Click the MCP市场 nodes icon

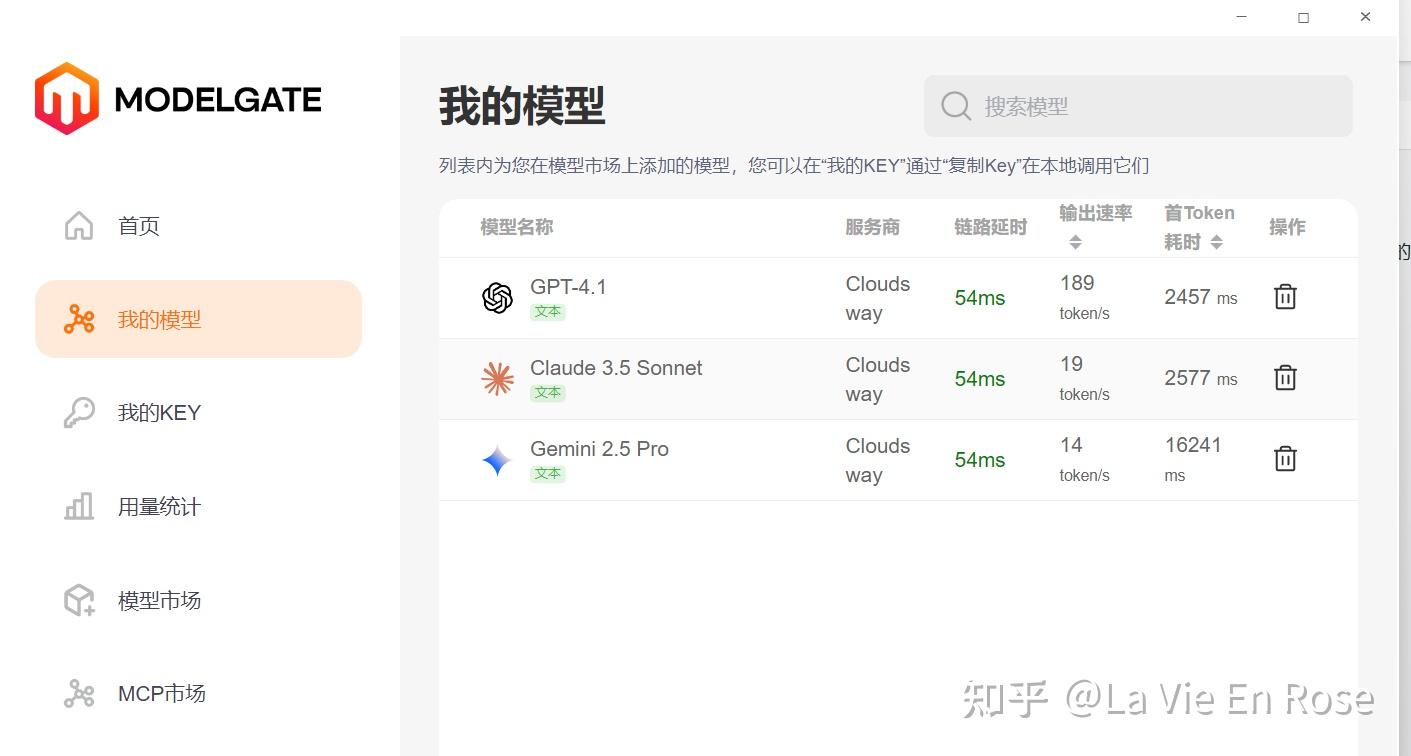[78, 692]
